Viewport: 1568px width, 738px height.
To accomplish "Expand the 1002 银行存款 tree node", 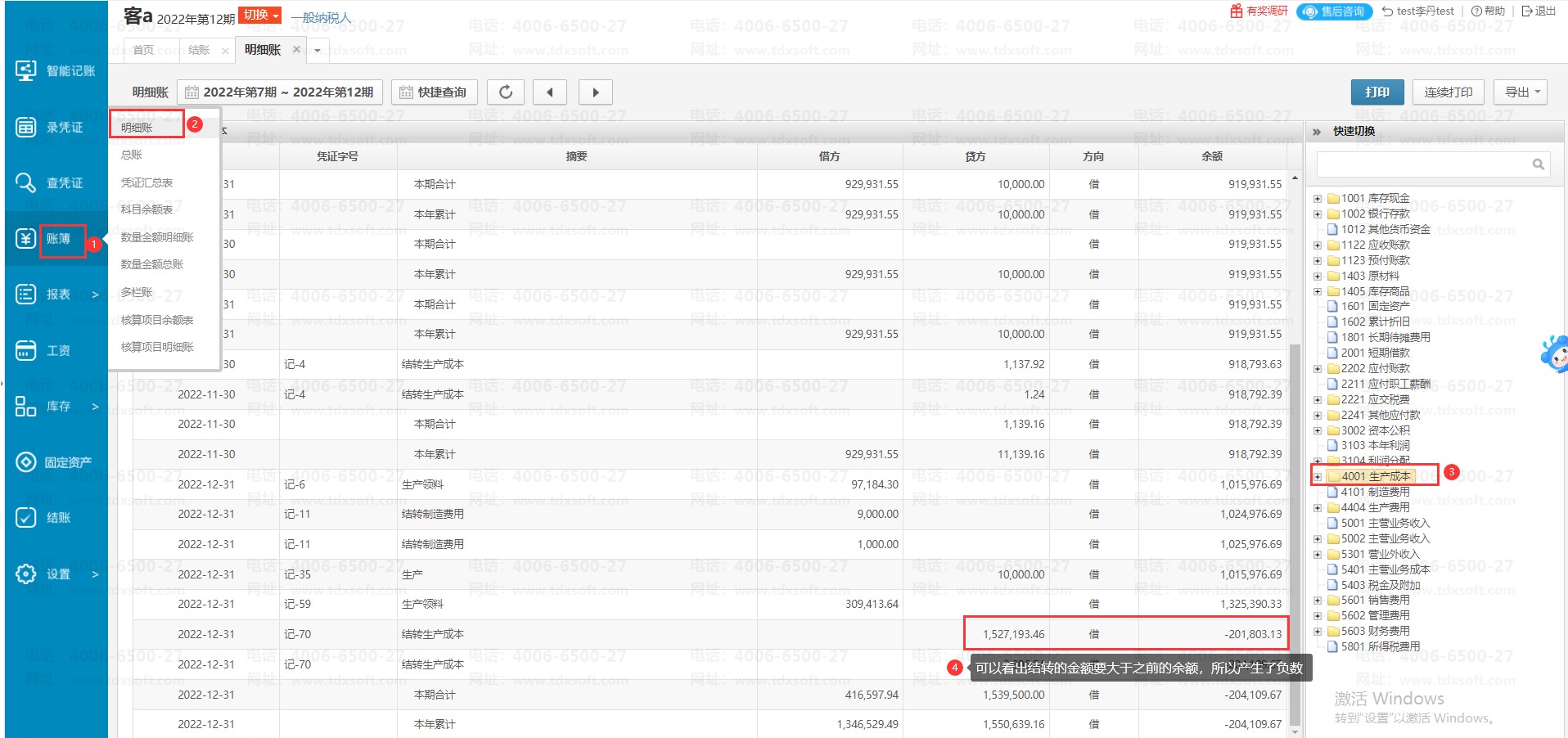I will pos(1318,214).
